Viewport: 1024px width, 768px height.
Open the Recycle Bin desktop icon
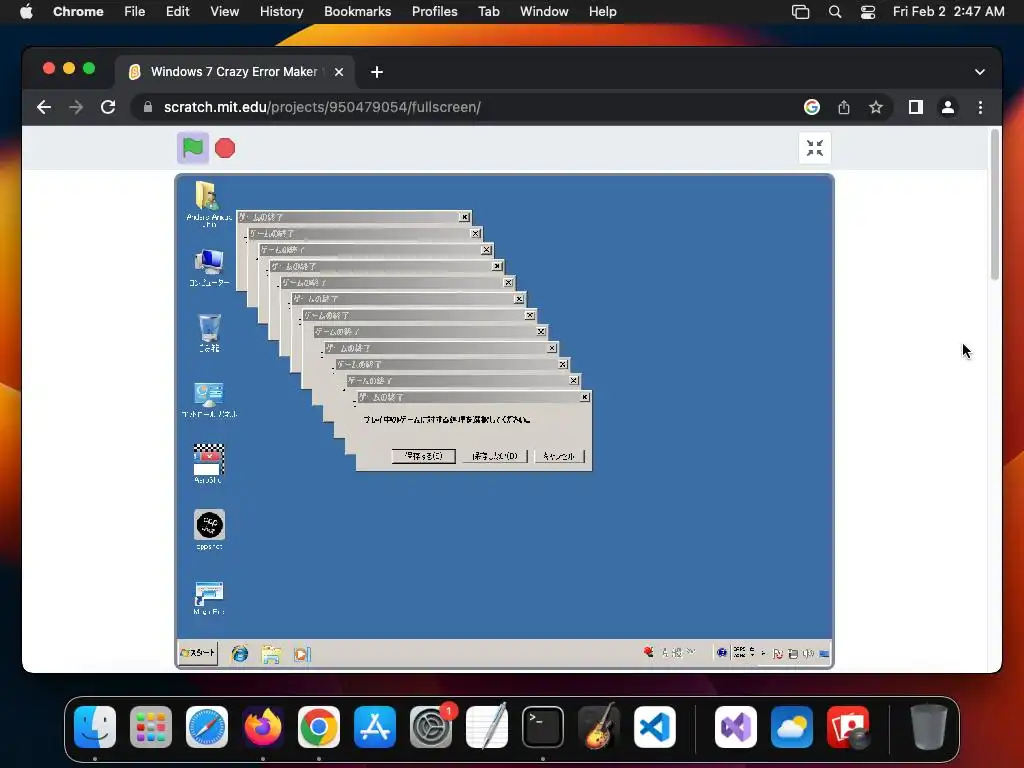point(209,332)
